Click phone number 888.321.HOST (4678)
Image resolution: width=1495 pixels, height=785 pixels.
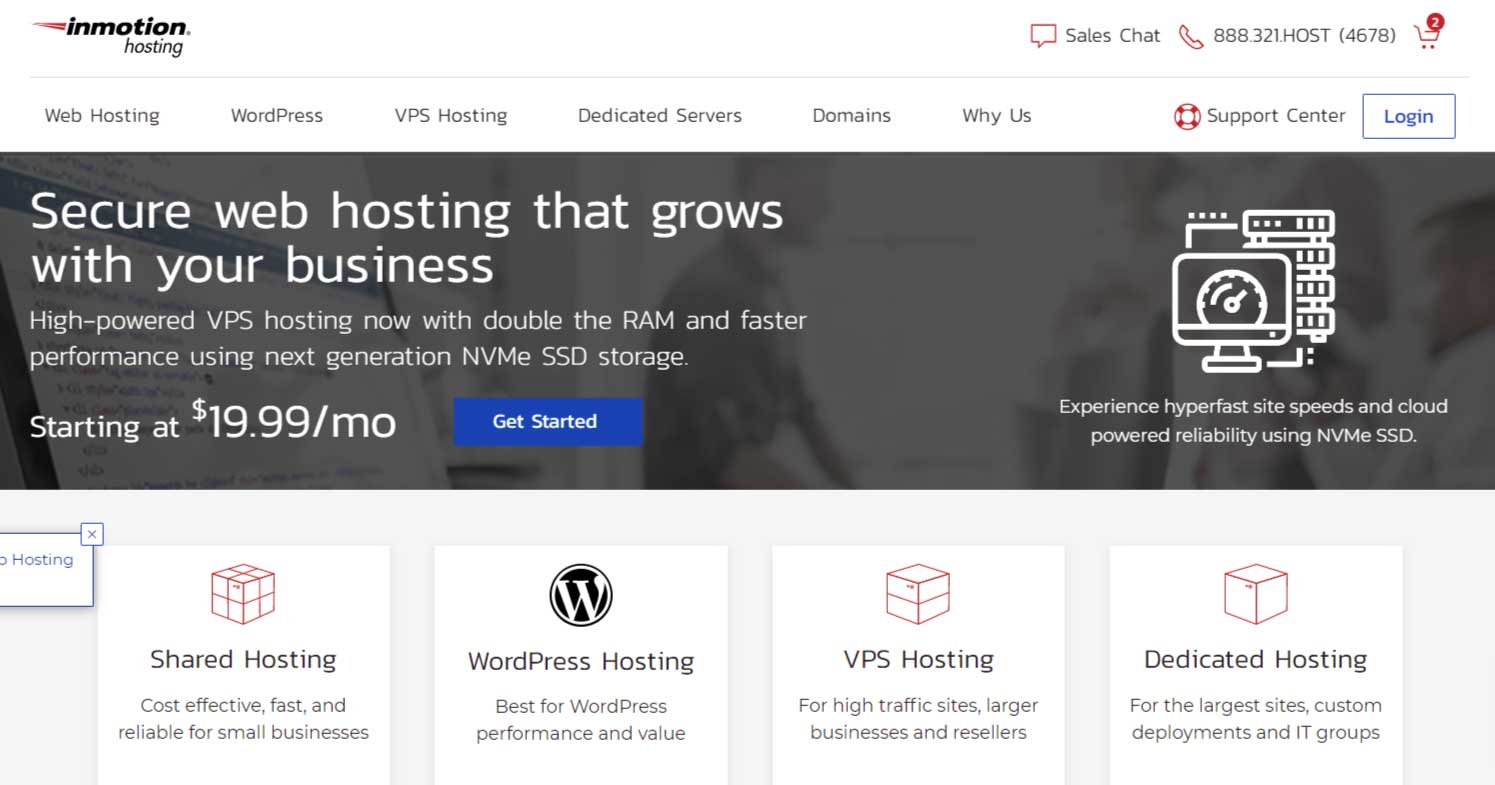tap(1304, 36)
